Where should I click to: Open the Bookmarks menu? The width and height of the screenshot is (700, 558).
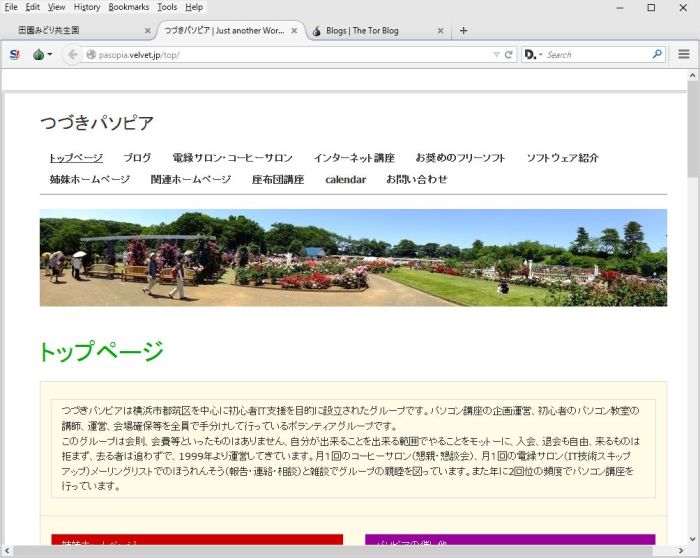pos(128,7)
